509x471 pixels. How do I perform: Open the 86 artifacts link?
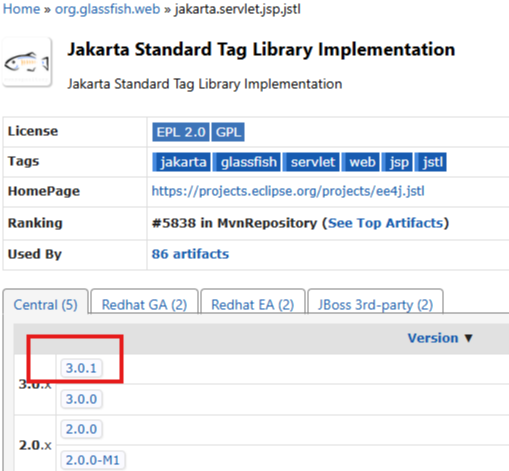(190, 254)
